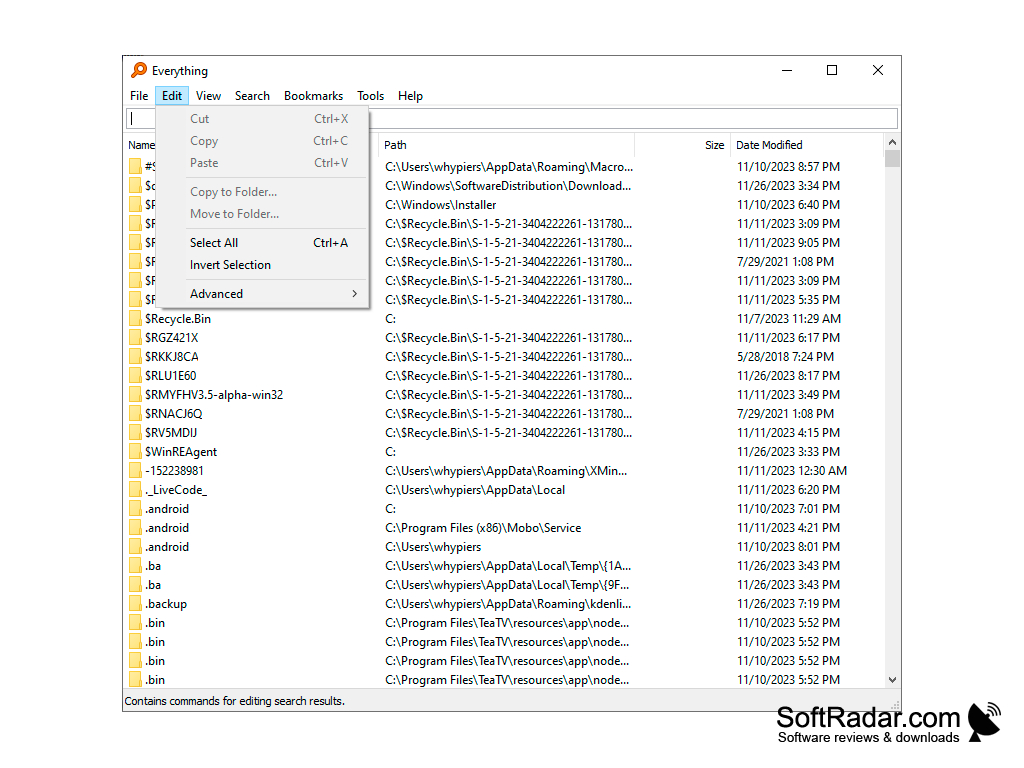
Task: Open the View menu
Action: [208, 96]
